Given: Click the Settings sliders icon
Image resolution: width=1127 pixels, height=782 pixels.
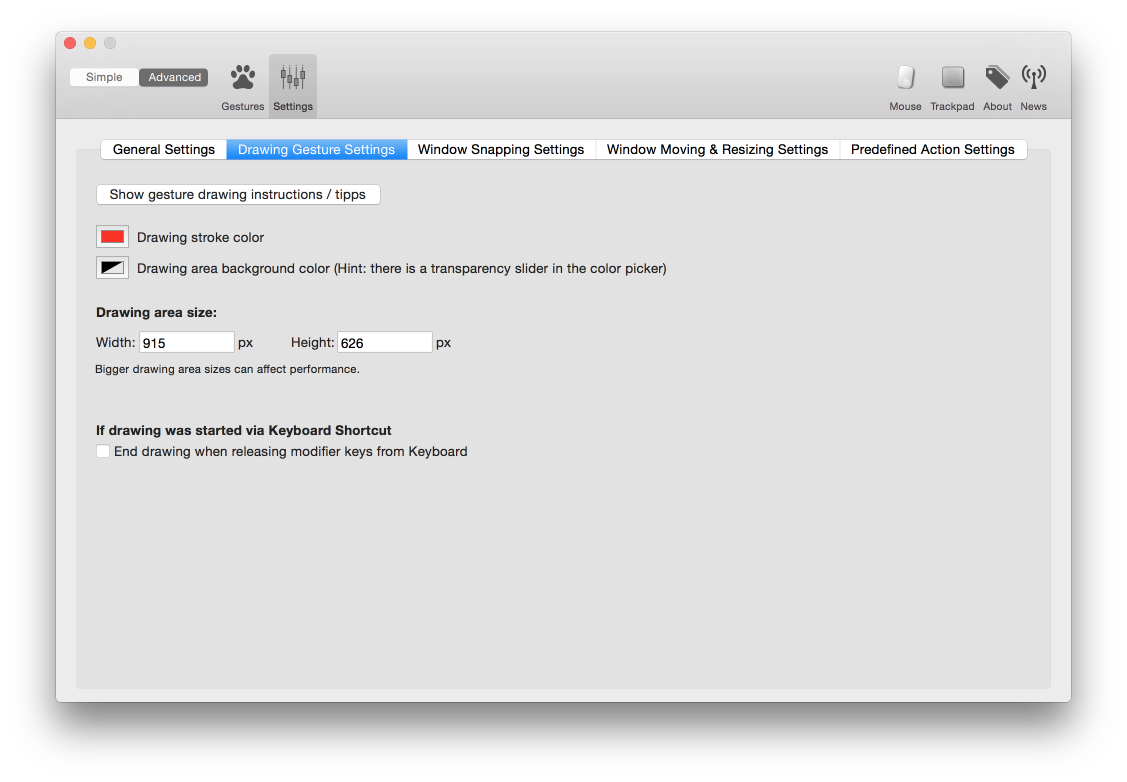Looking at the screenshot, I should click(293, 78).
